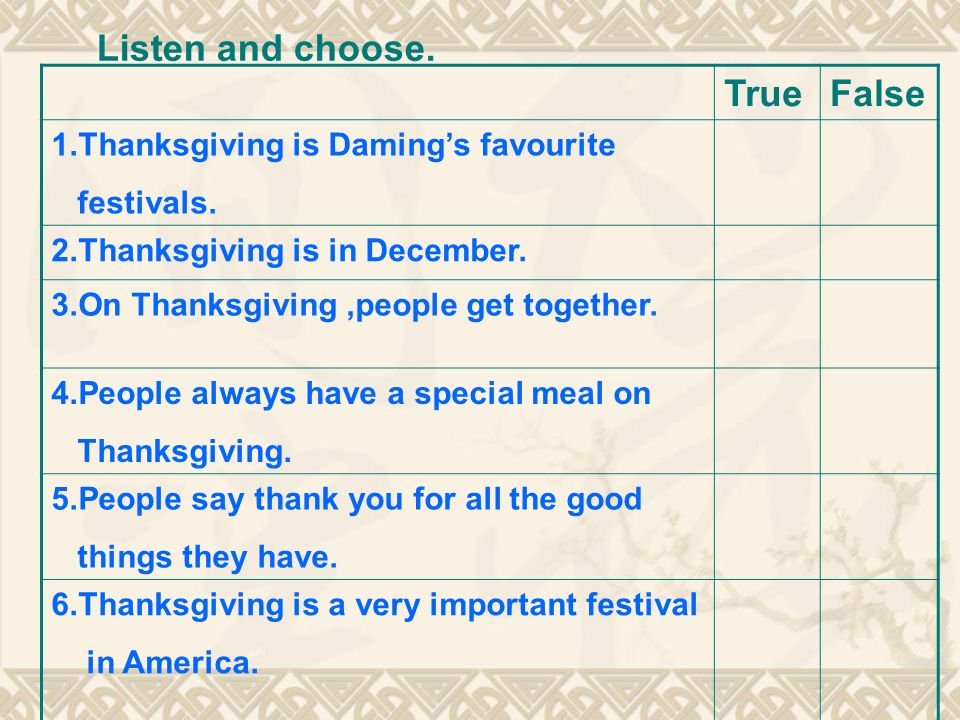Screen dimensions: 960x720
Task: Mark statement 6 about America as False
Action: [x=879, y=650]
